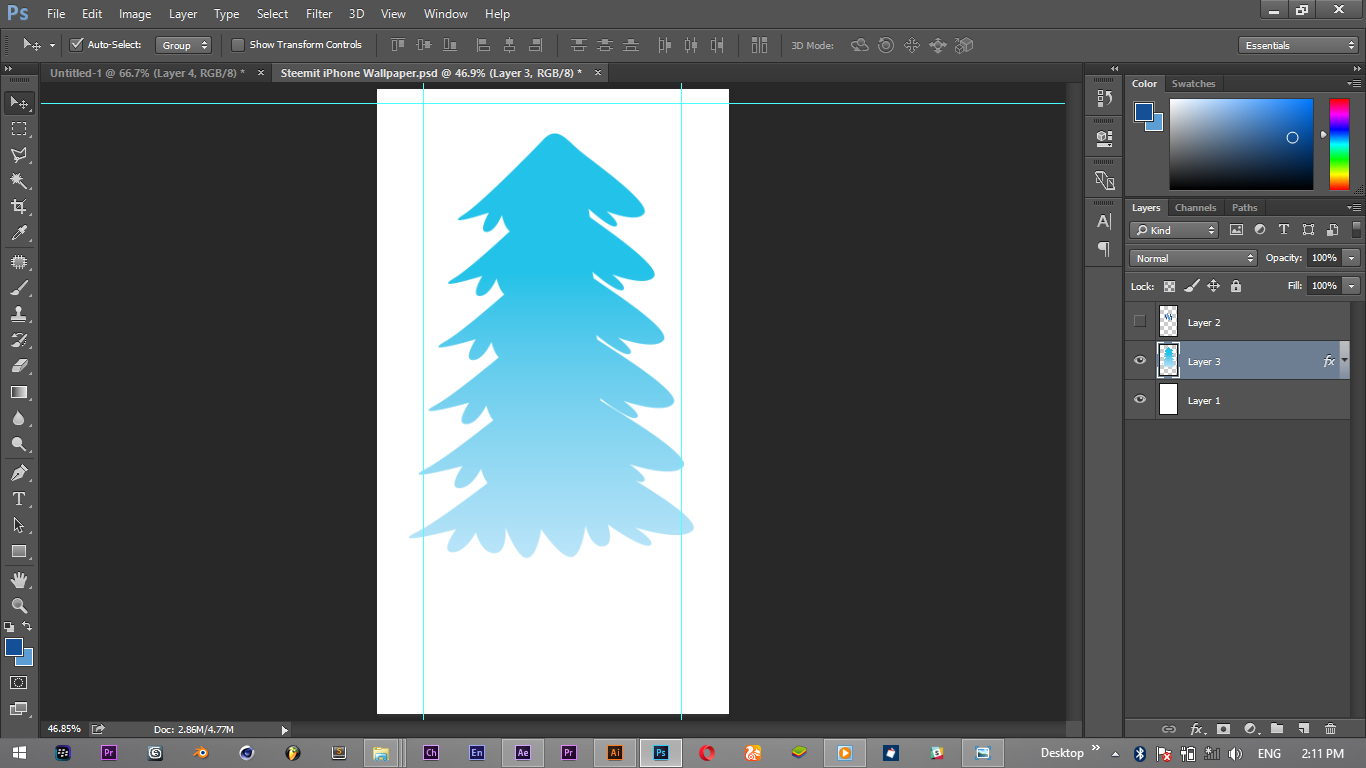Screen dimensions: 1366x768
Task: Click the Add layer style fx icon
Action: (1195, 729)
